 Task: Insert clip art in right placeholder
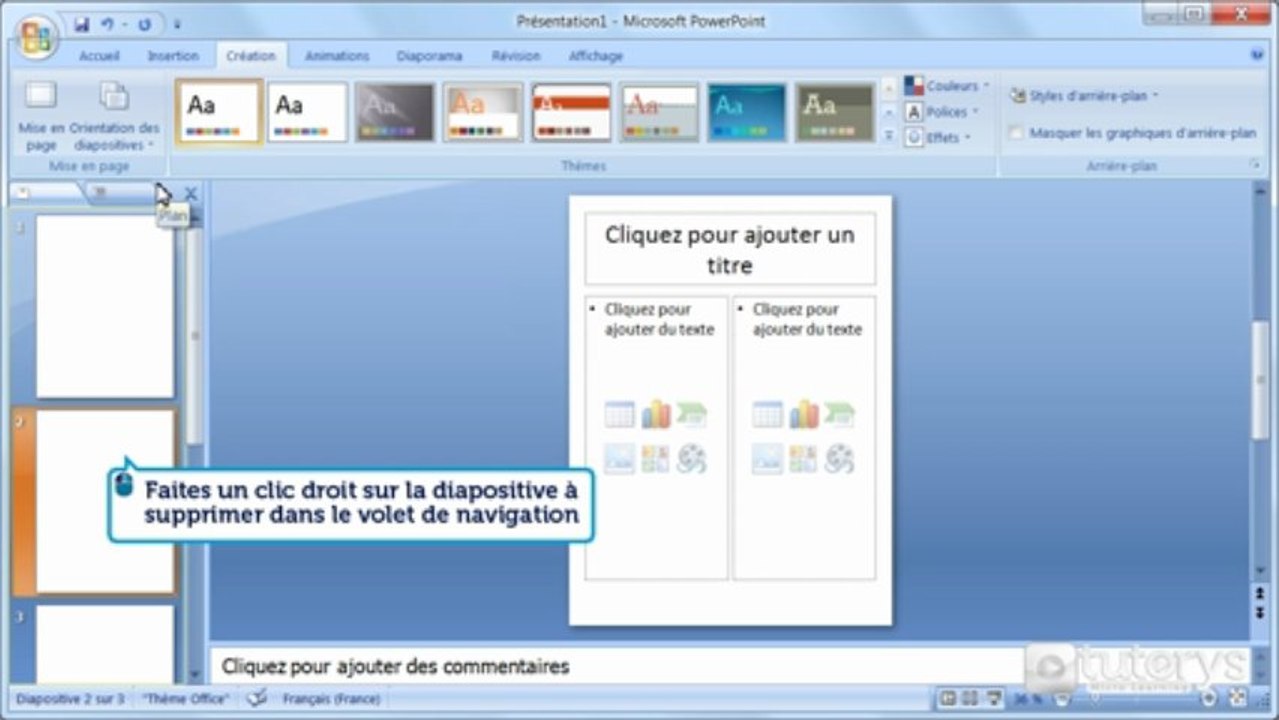[803, 458]
